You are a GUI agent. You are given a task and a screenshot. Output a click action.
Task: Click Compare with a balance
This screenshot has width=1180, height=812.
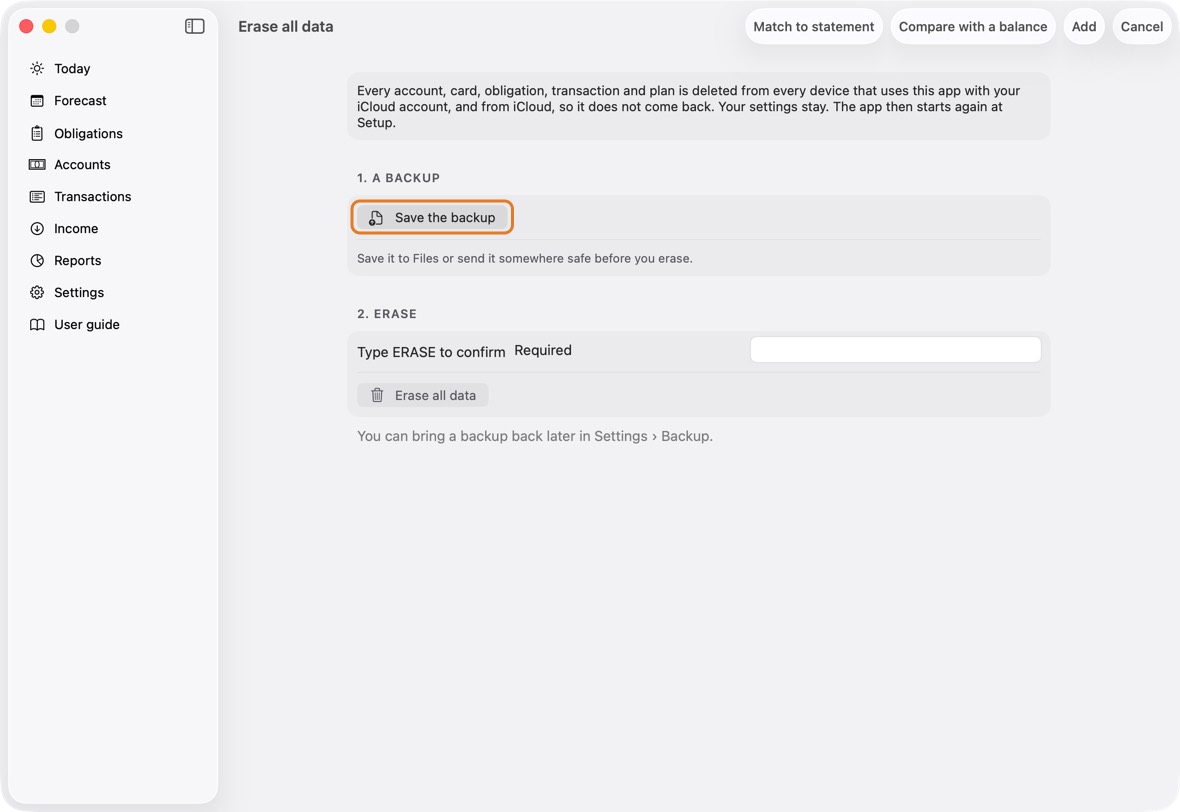(973, 26)
